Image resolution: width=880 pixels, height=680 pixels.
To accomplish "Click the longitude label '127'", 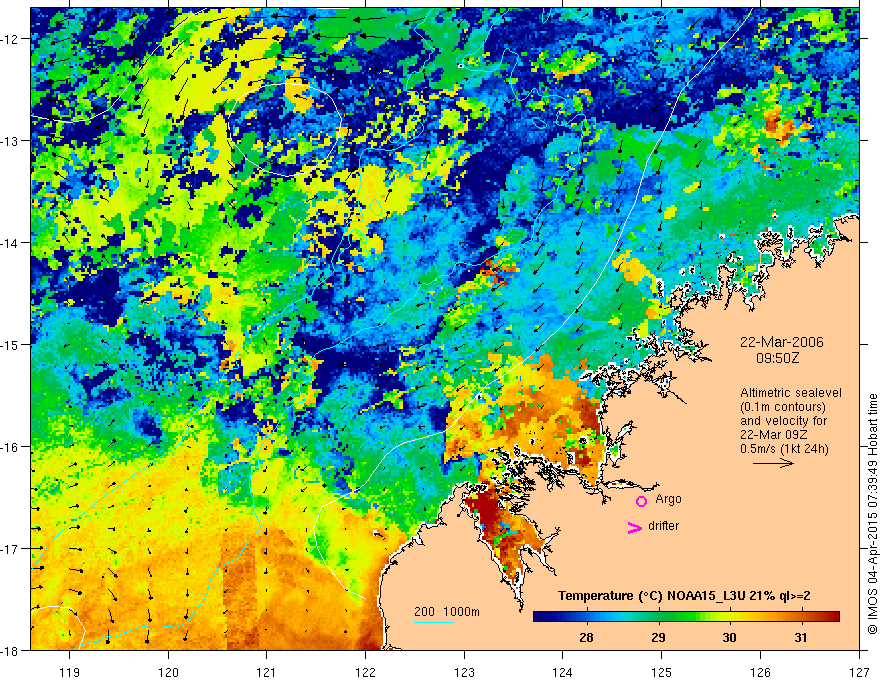I will [x=859, y=671].
